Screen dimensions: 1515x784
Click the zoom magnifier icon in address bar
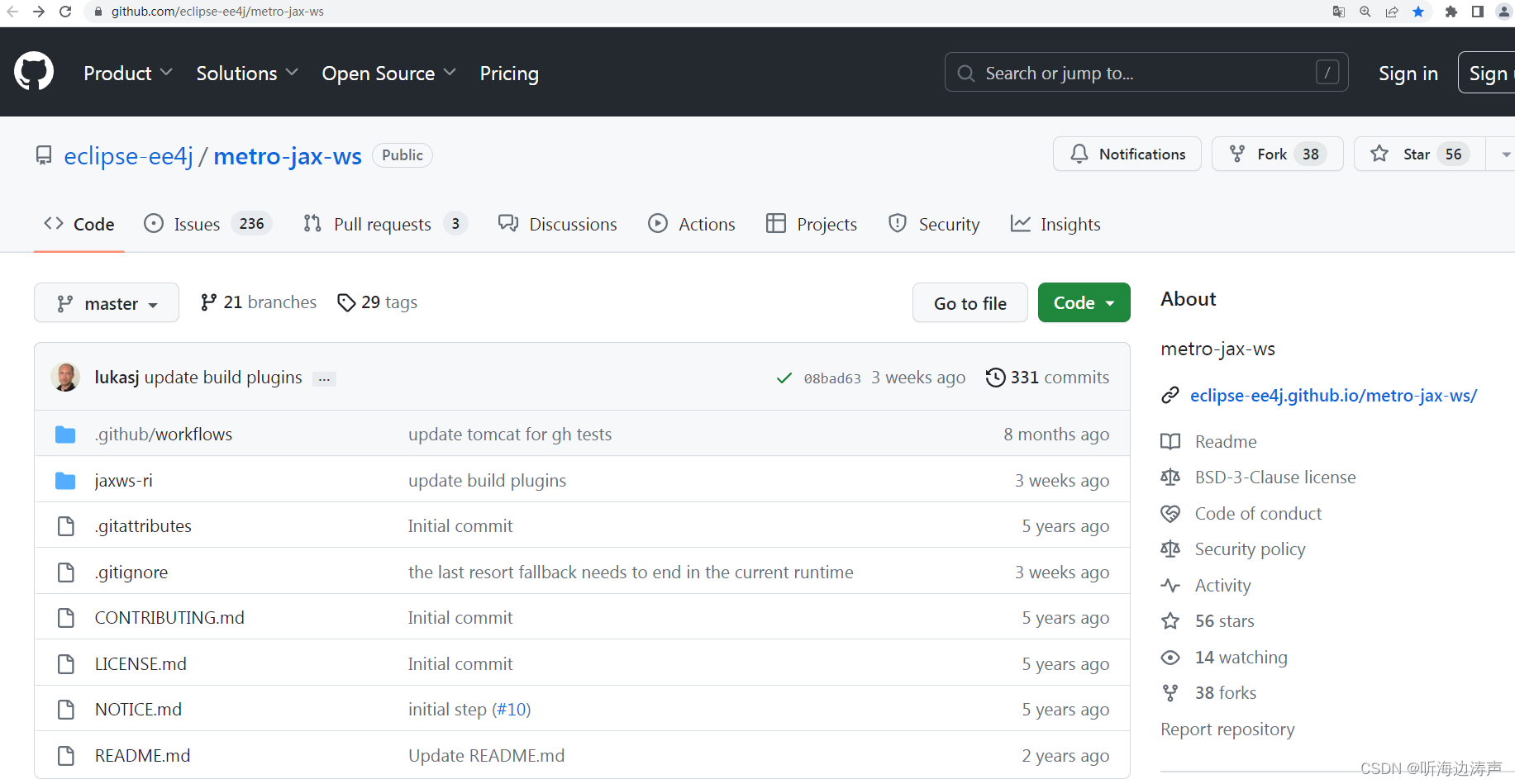click(1365, 12)
